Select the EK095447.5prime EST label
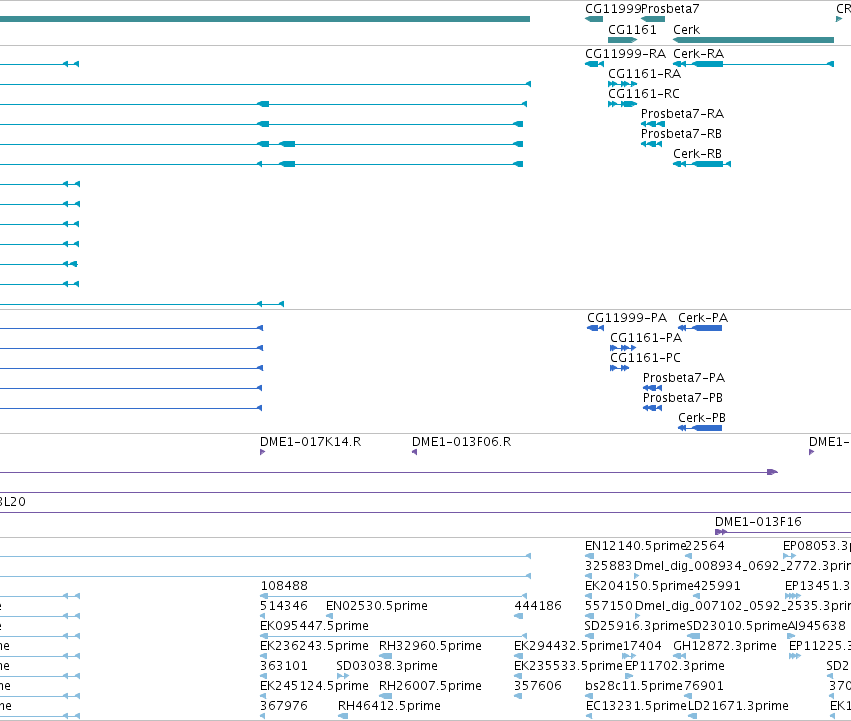This screenshot has width=851, height=721. click(x=314, y=626)
